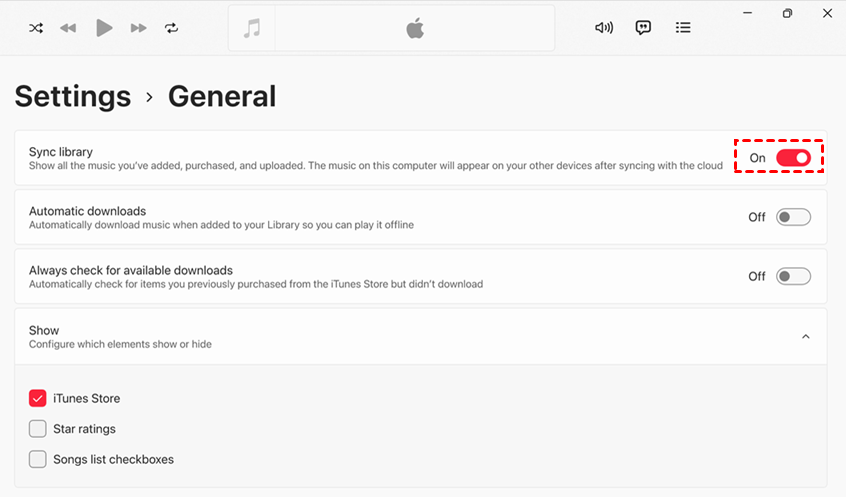Check the Star ratings checkbox
This screenshot has width=846, height=497.
(x=38, y=429)
